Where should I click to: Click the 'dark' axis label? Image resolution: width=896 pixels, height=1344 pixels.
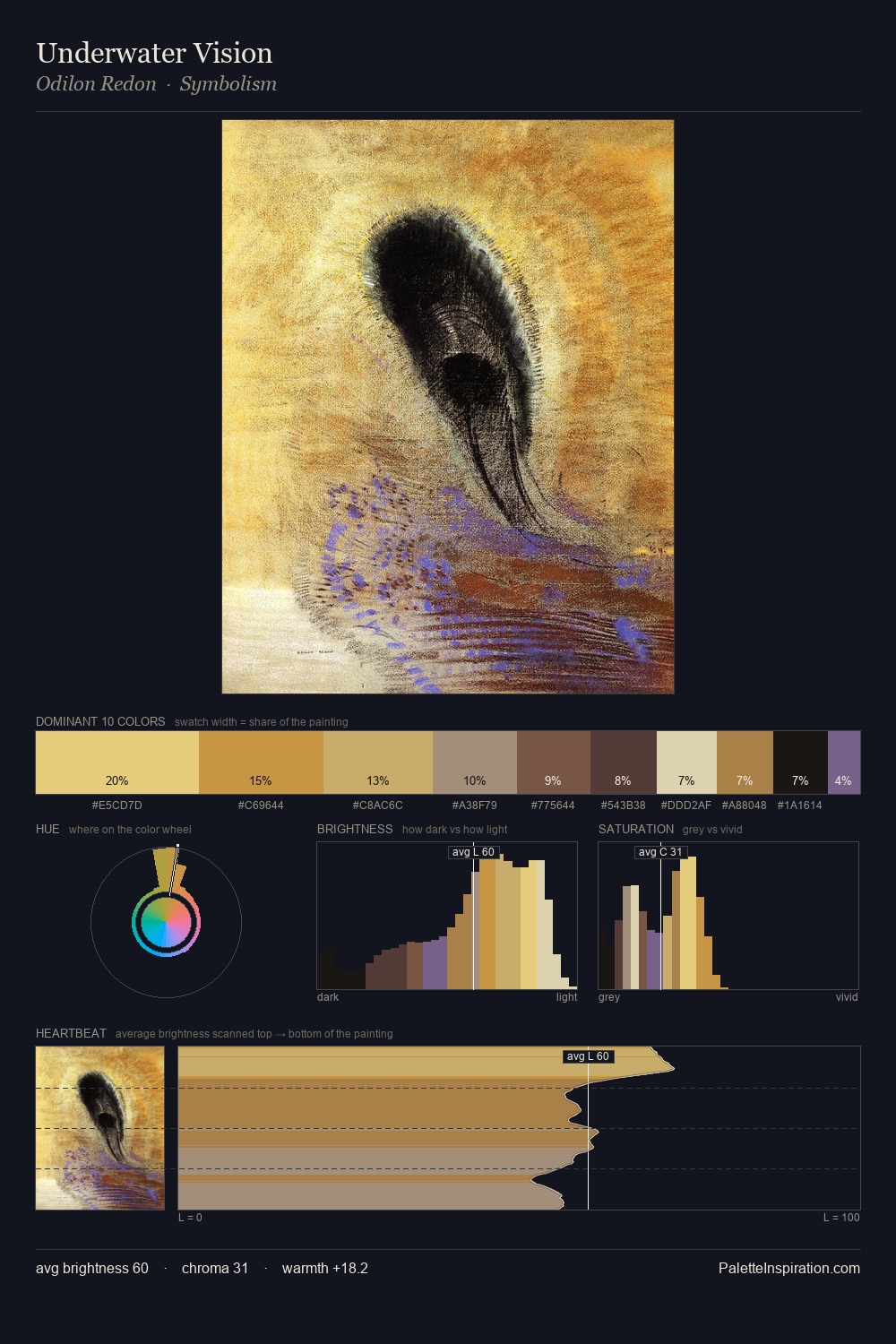[328, 997]
